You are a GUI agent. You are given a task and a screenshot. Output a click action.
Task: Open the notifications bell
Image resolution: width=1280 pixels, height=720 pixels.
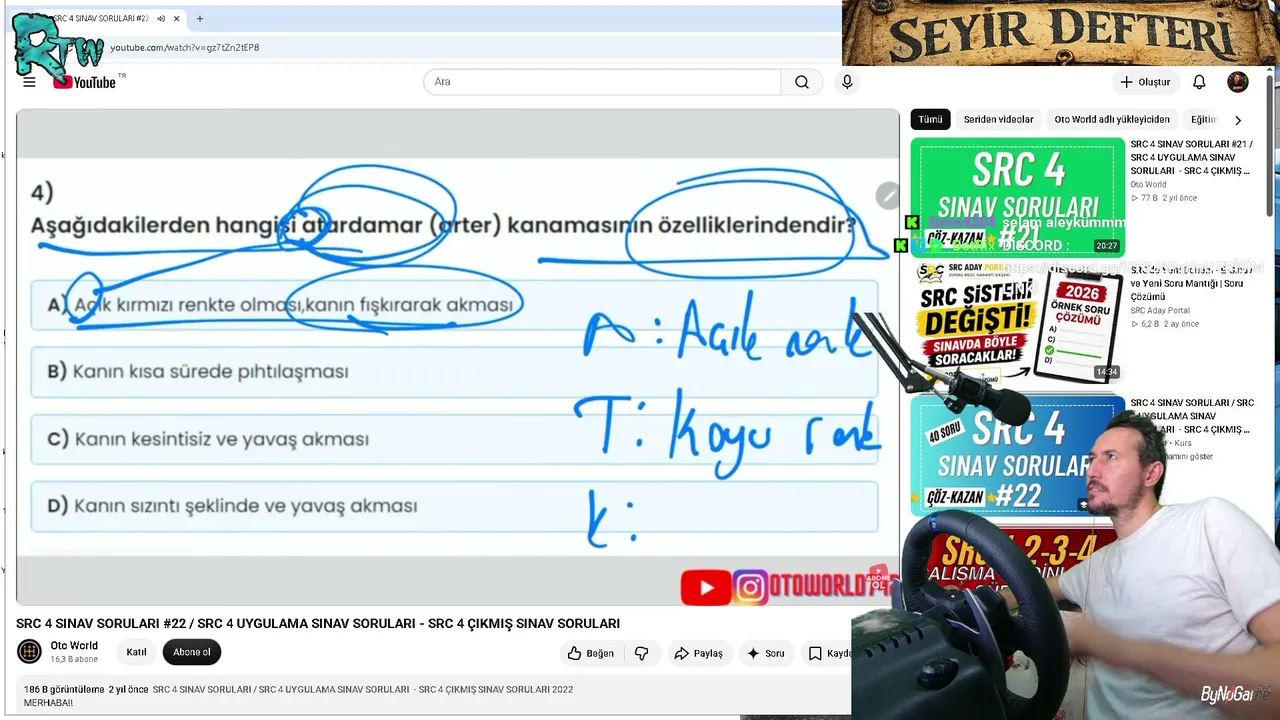(1199, 82)
